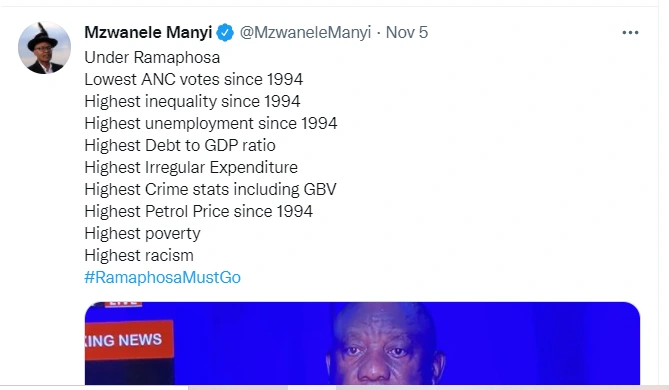Click the @MzwaneleManyi handle
669x390 pixels.
[305, 32]
